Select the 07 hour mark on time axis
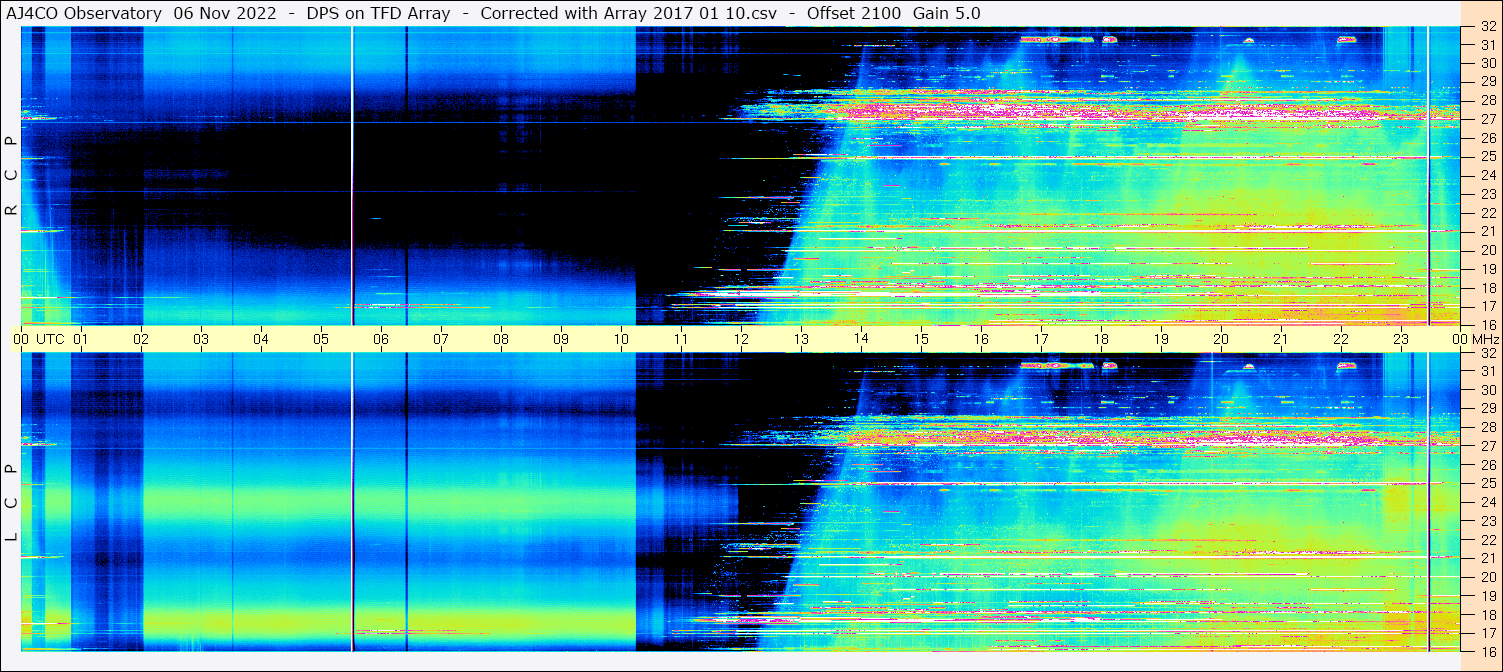Screen dimensions: 1503x672 point(441,339)
